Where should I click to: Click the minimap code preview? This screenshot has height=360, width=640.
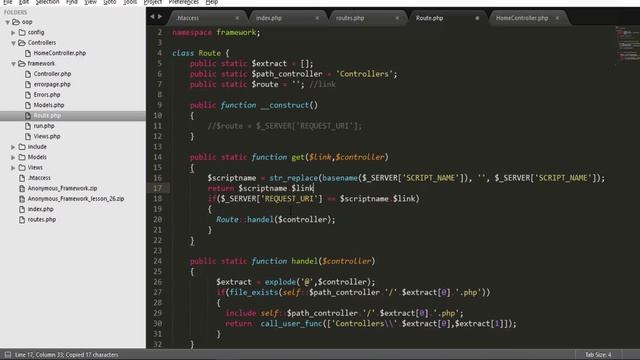627,44
